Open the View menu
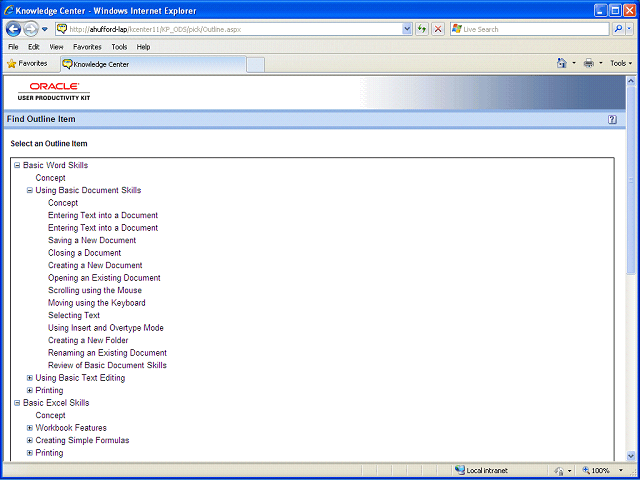 56,47
